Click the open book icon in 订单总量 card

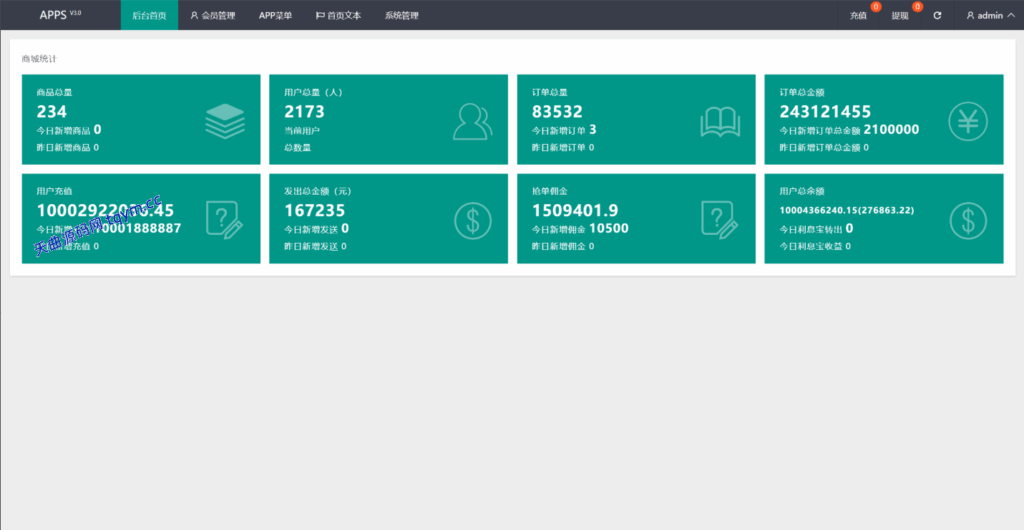(x=720, y=122)
